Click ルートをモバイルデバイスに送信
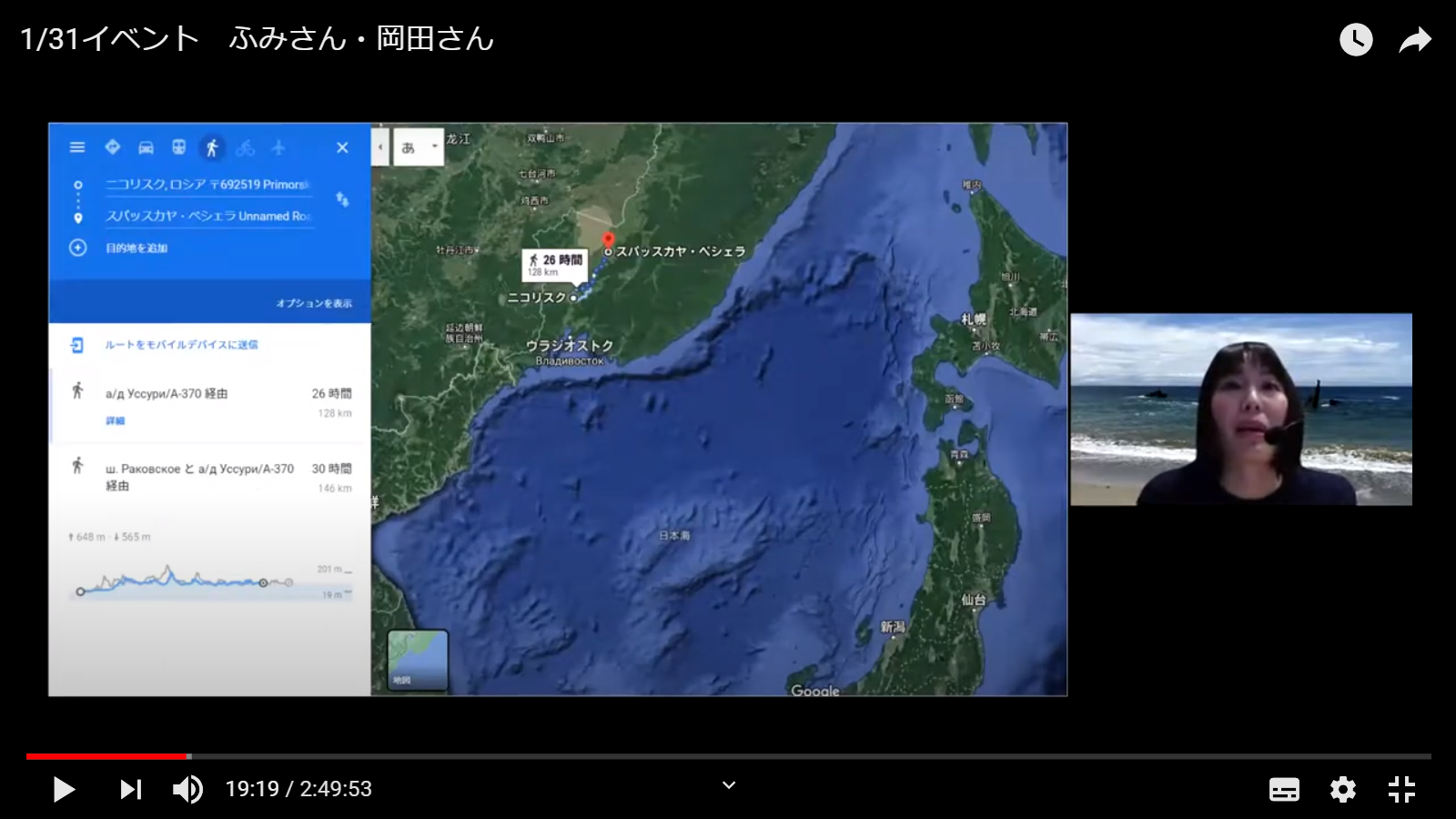The height and width of the screenshot is (819, 1456). coord(181,345)
